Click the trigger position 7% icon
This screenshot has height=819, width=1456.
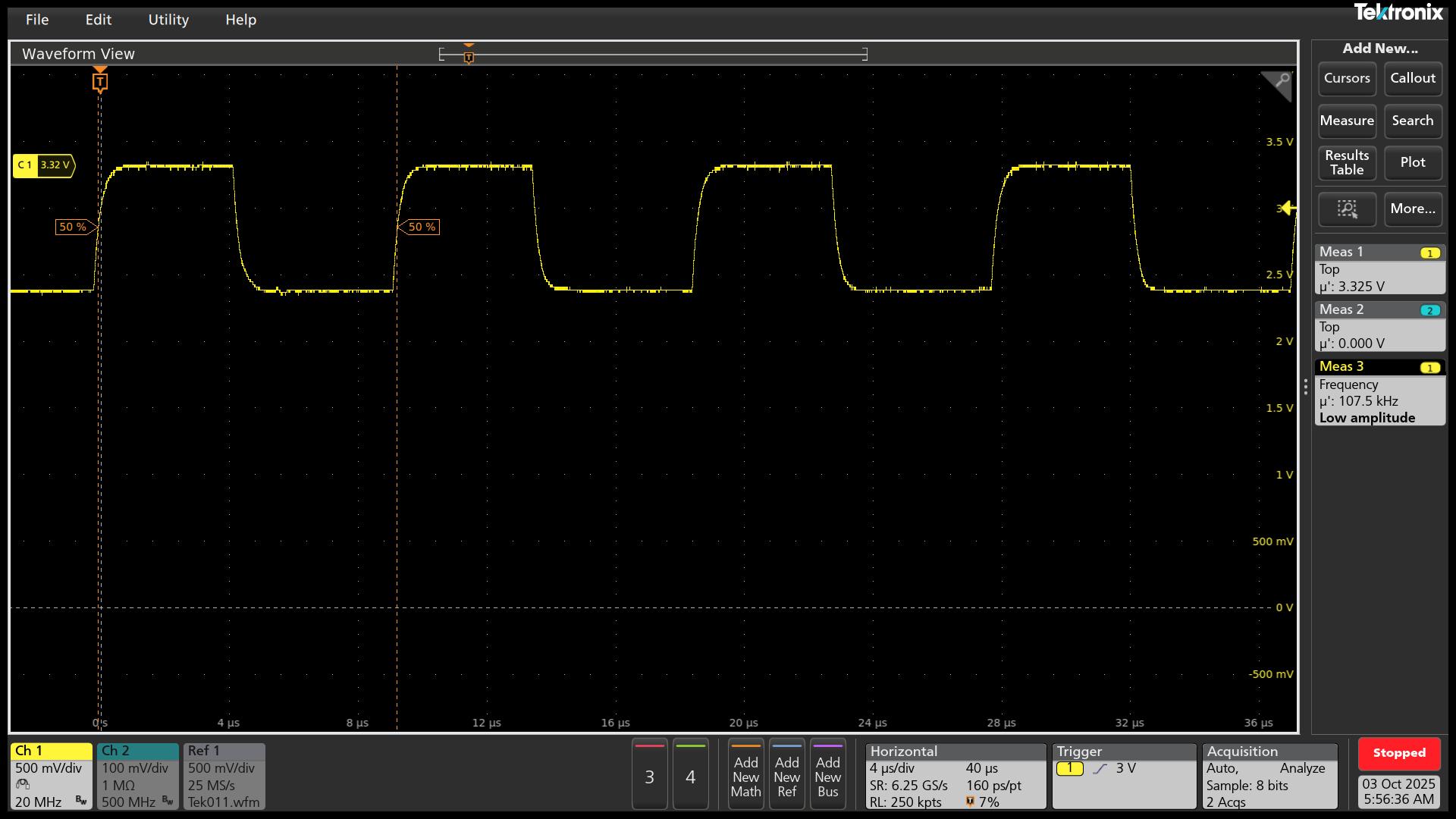[970, 802]
